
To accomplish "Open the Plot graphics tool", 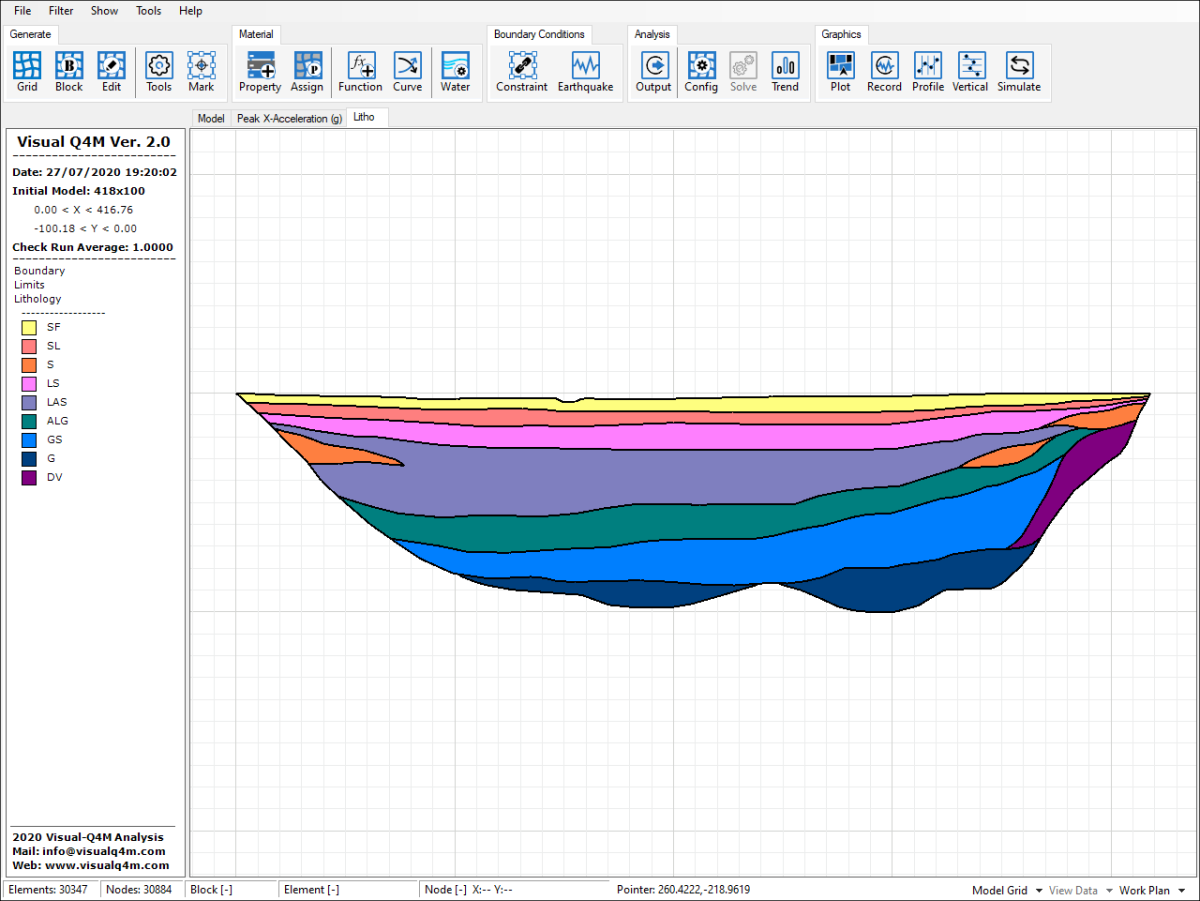I will click(841, 72).
